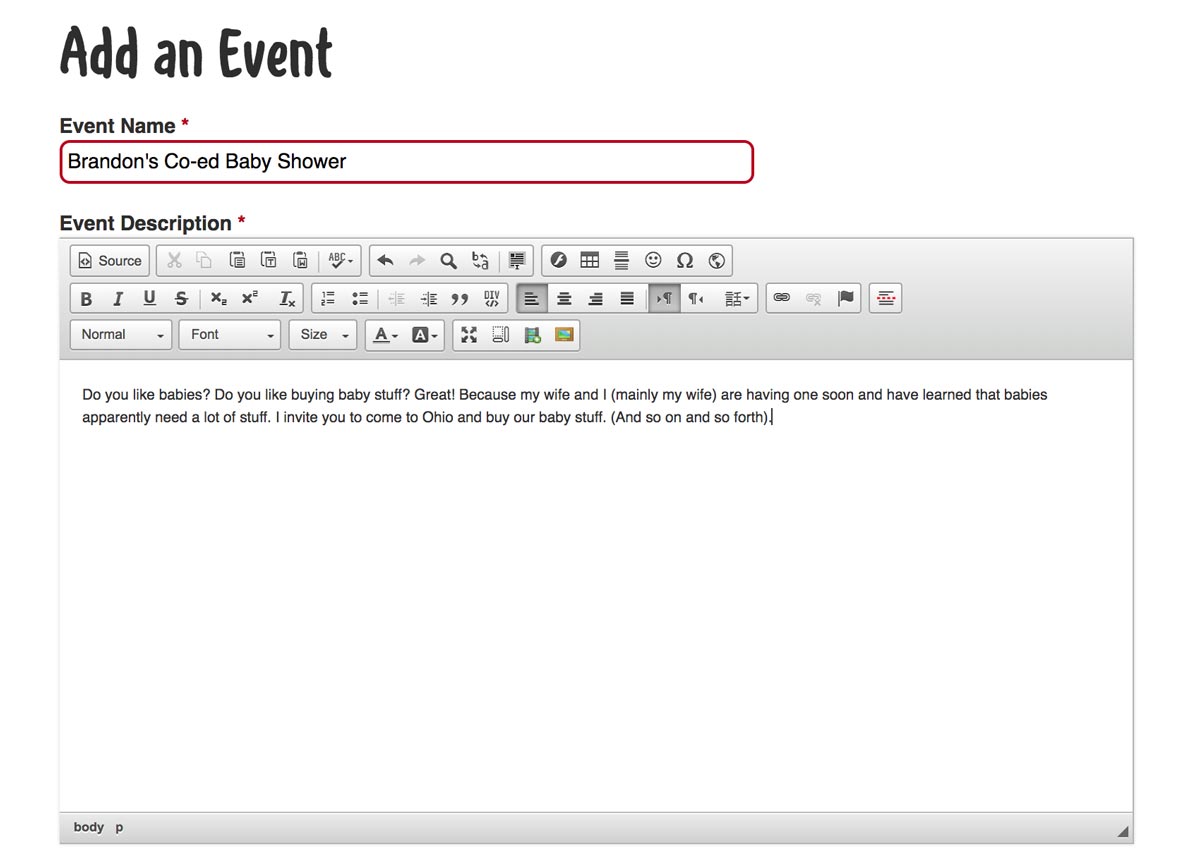
Task: Open the smiley emoticon picker
Action: 653,261
